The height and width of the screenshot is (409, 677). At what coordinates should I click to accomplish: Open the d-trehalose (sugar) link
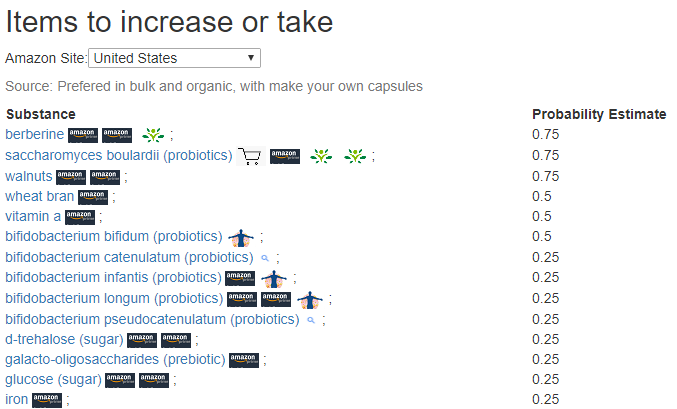(x=64, y=339)
